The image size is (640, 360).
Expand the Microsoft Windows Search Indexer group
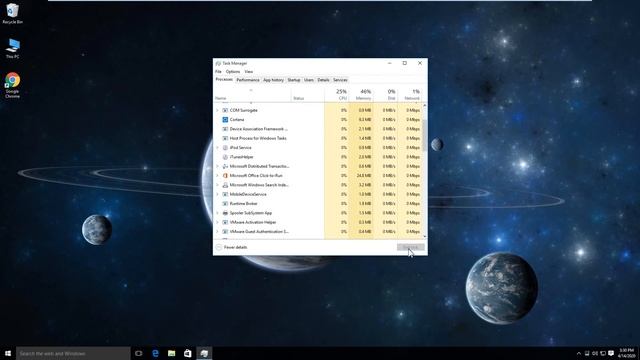point(217,185)
